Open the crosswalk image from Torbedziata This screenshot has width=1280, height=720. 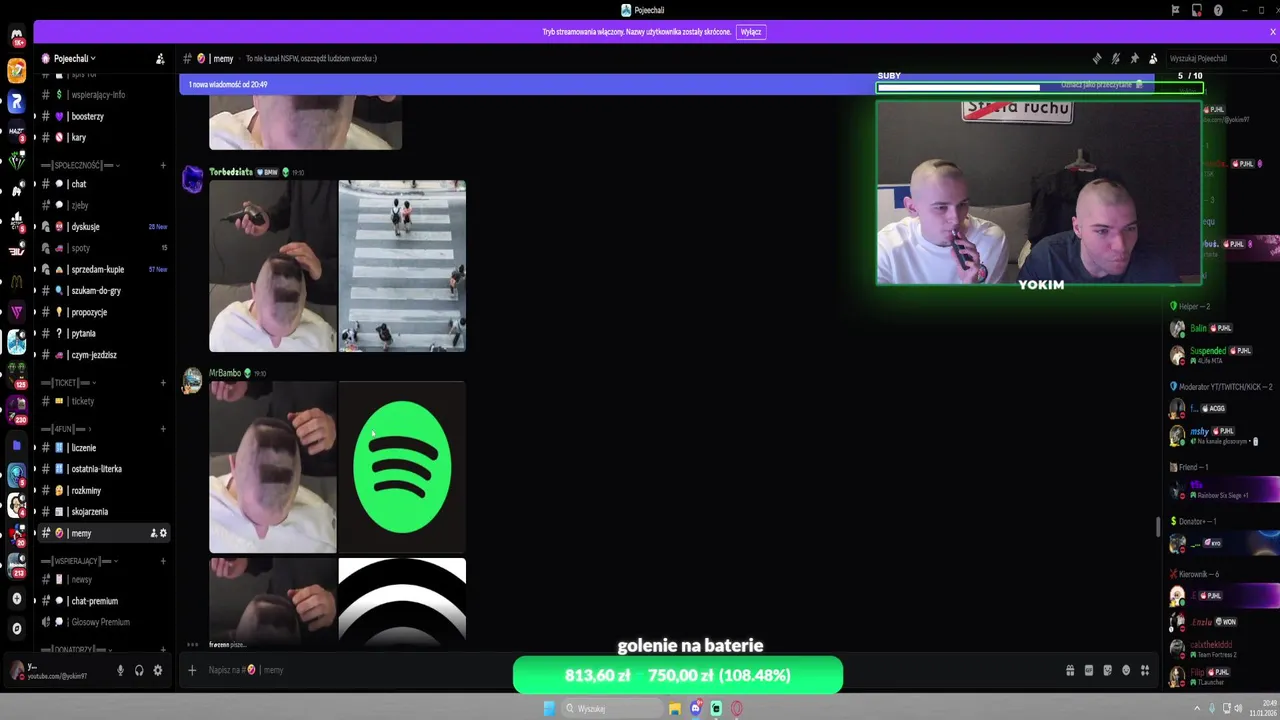pos(402,266)
